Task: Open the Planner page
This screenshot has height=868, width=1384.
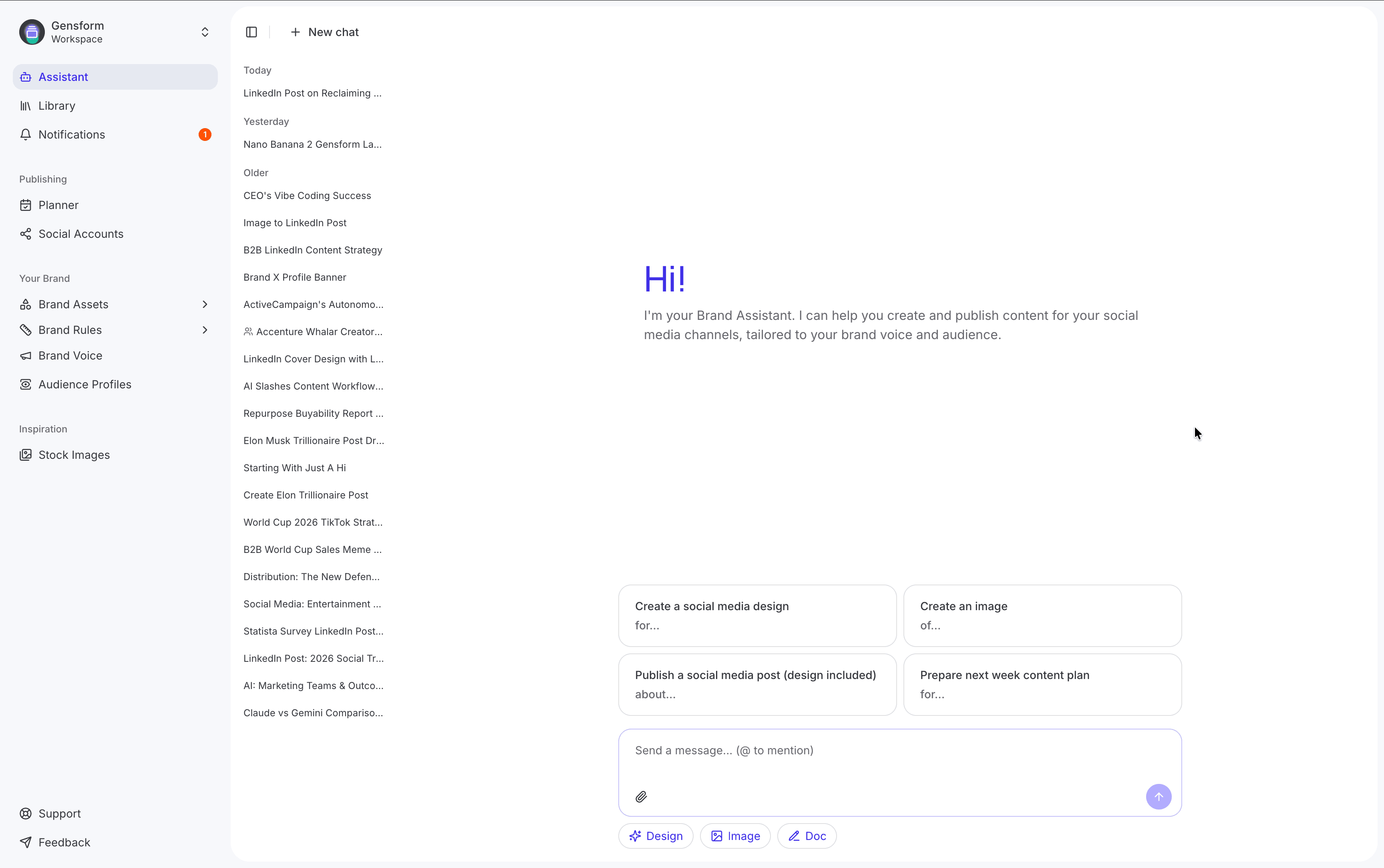Action: (115, 205)
